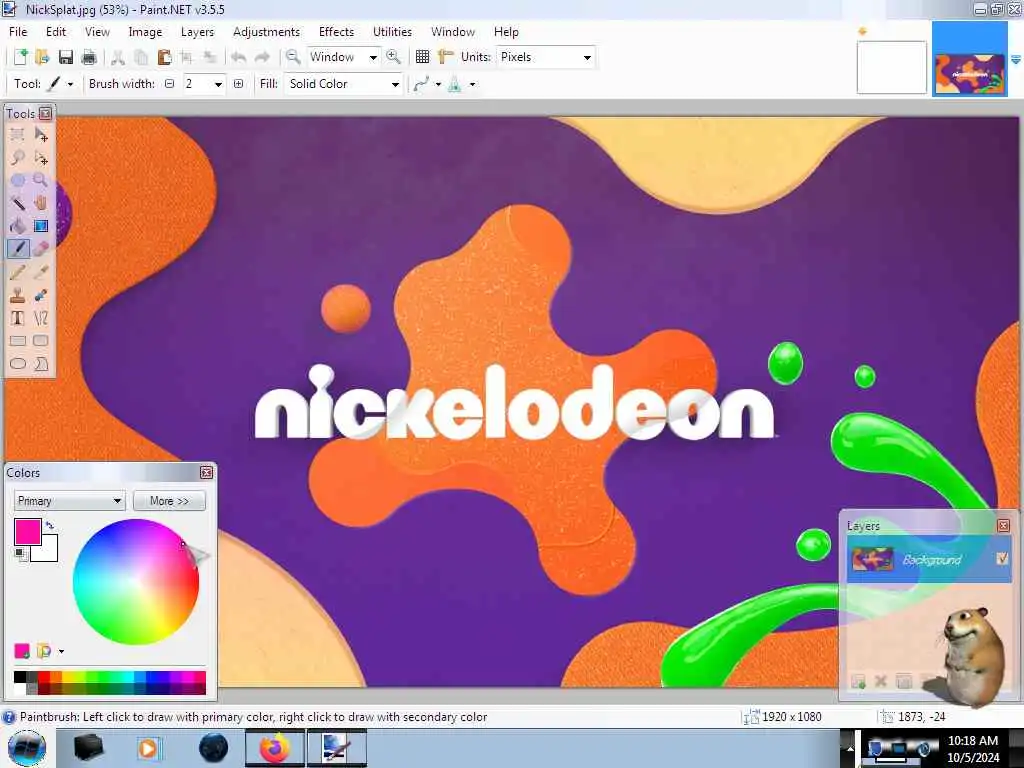This screenshot has width=1024, height=768.
Task: Click the Open file toolbar icon
Action: pyautogui.click(x=42, y=57)
